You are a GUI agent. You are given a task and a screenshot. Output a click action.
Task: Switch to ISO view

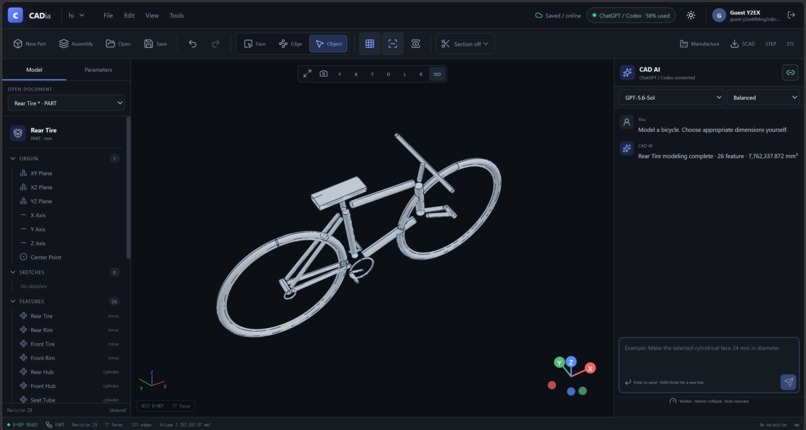point(437,74)
